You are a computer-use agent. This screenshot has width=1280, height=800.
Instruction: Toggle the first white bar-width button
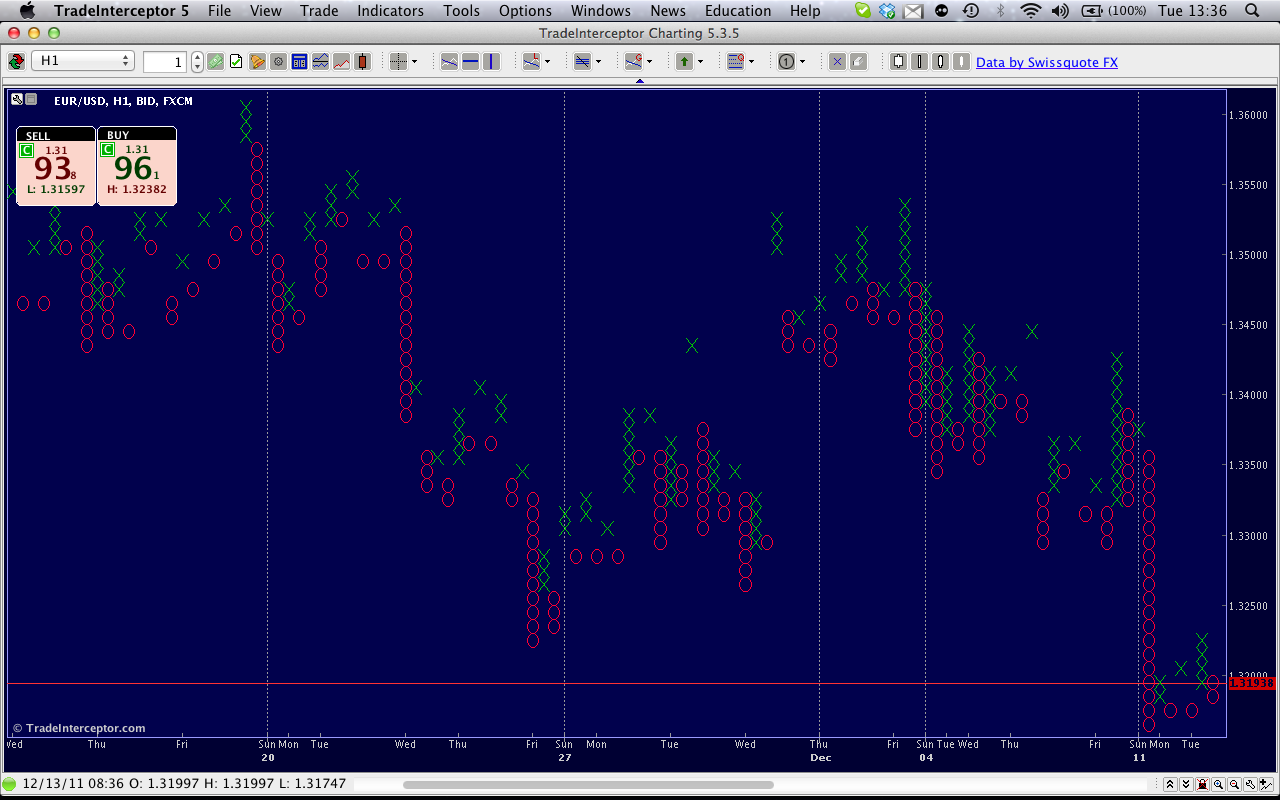click(898, 62)
